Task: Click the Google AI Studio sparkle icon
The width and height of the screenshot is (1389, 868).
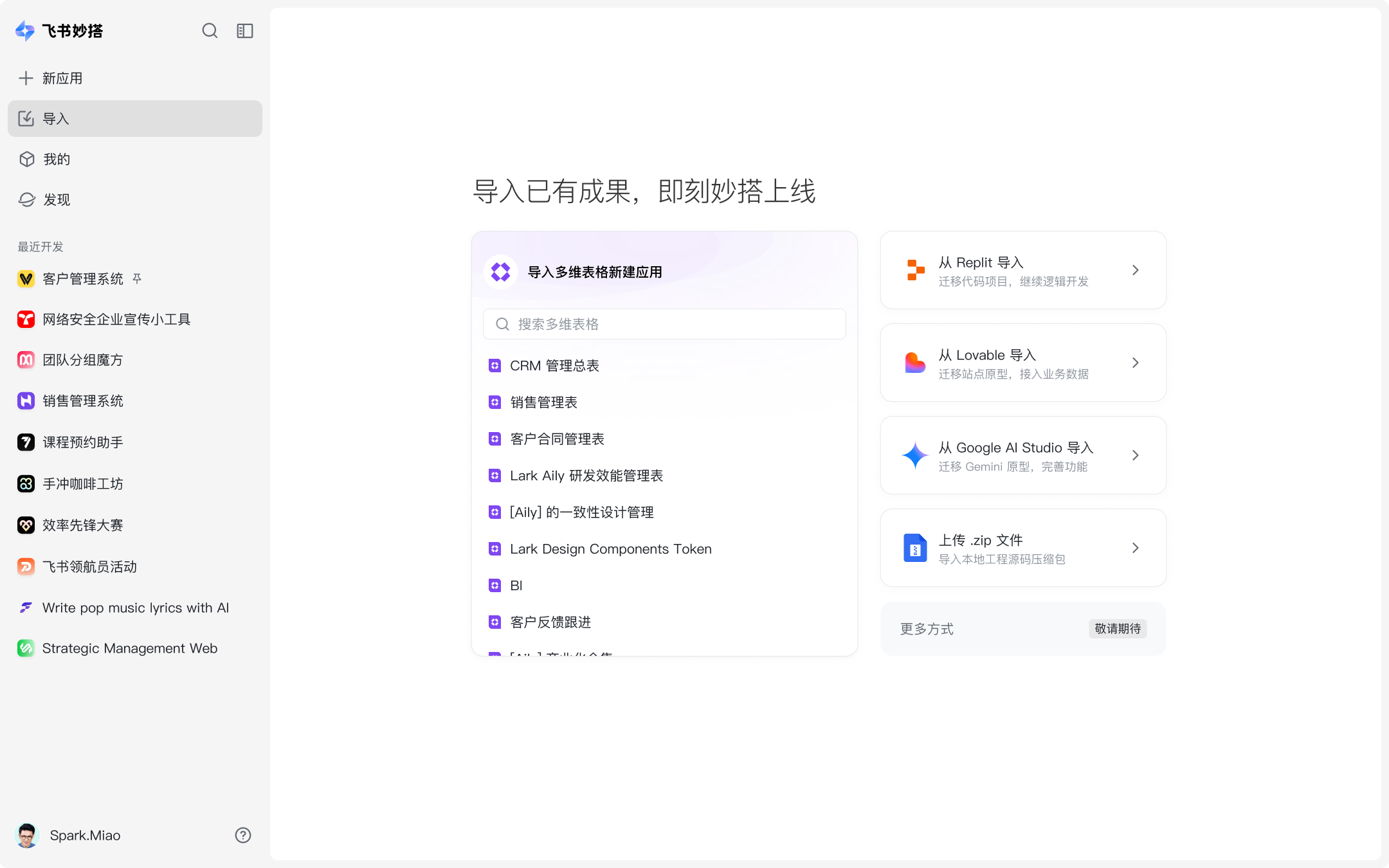Action: tap(915, 455)
